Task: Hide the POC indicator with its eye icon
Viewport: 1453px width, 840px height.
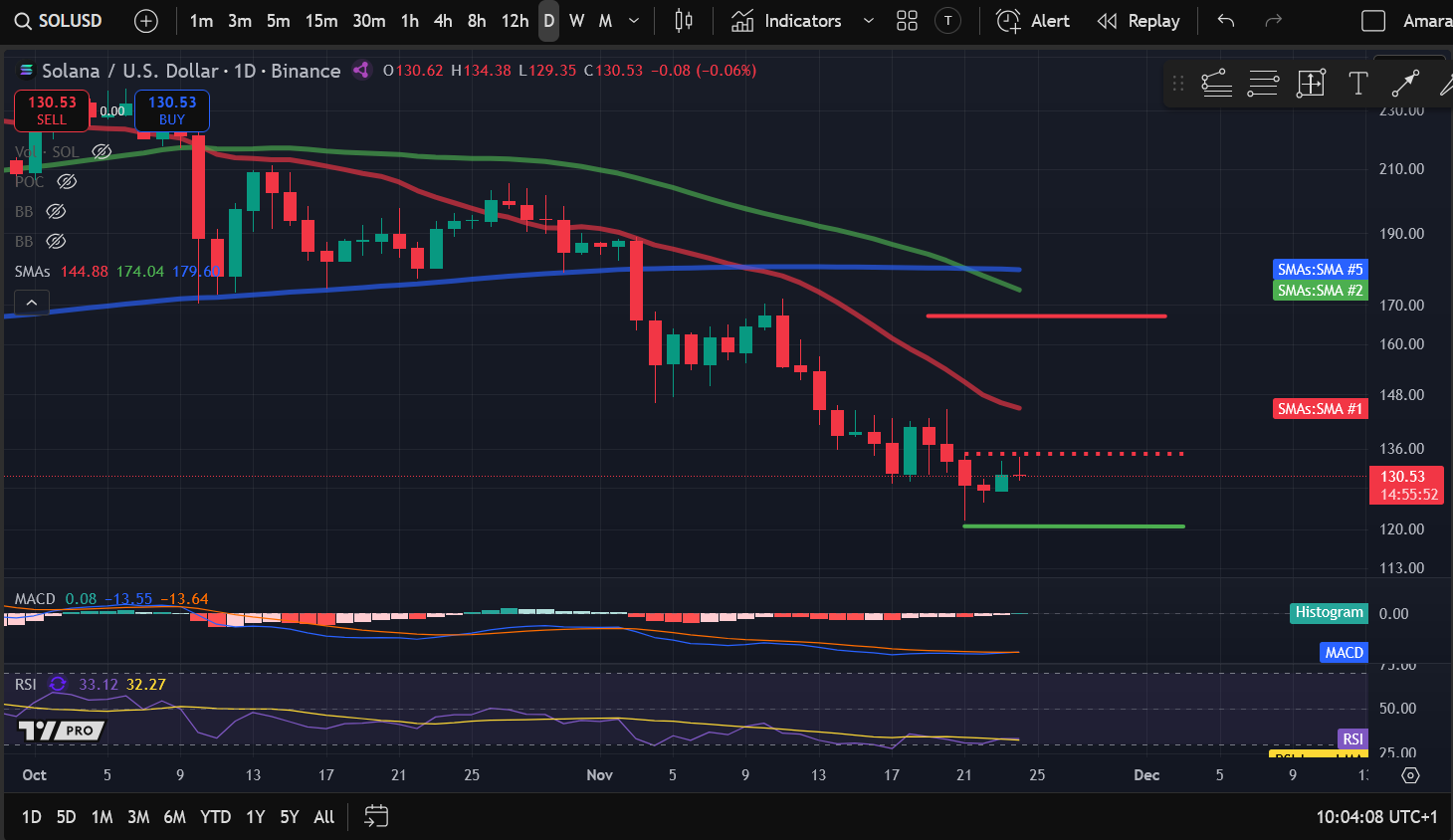Action: 66,181
